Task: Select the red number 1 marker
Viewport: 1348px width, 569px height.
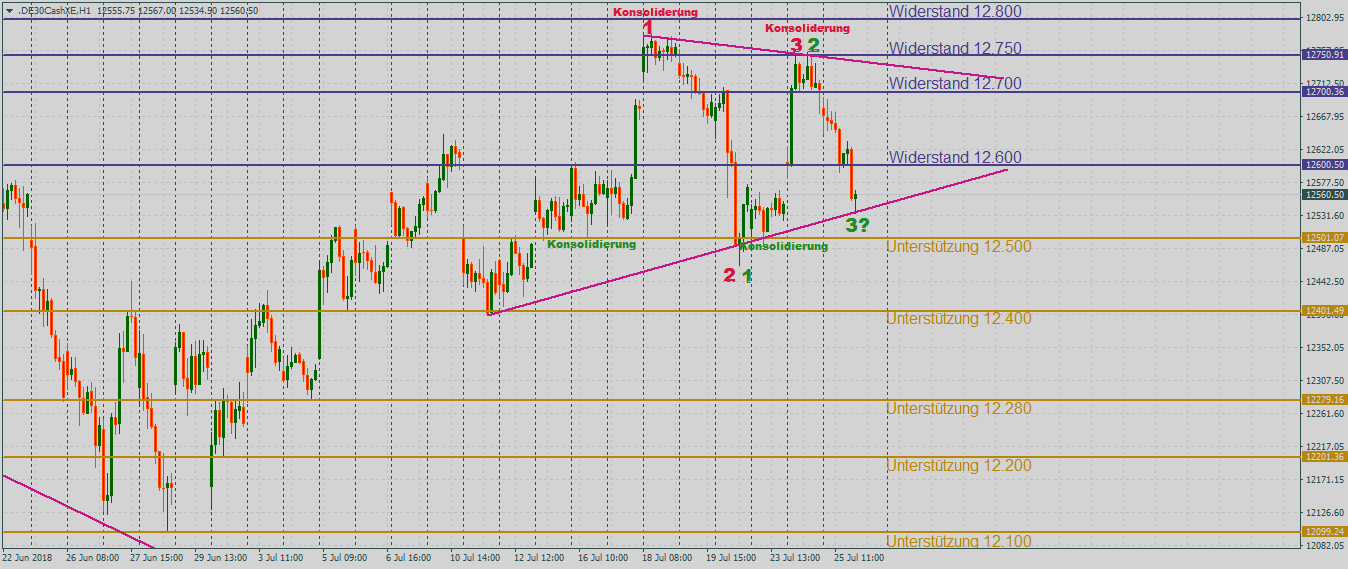Action: click(648, 28)
